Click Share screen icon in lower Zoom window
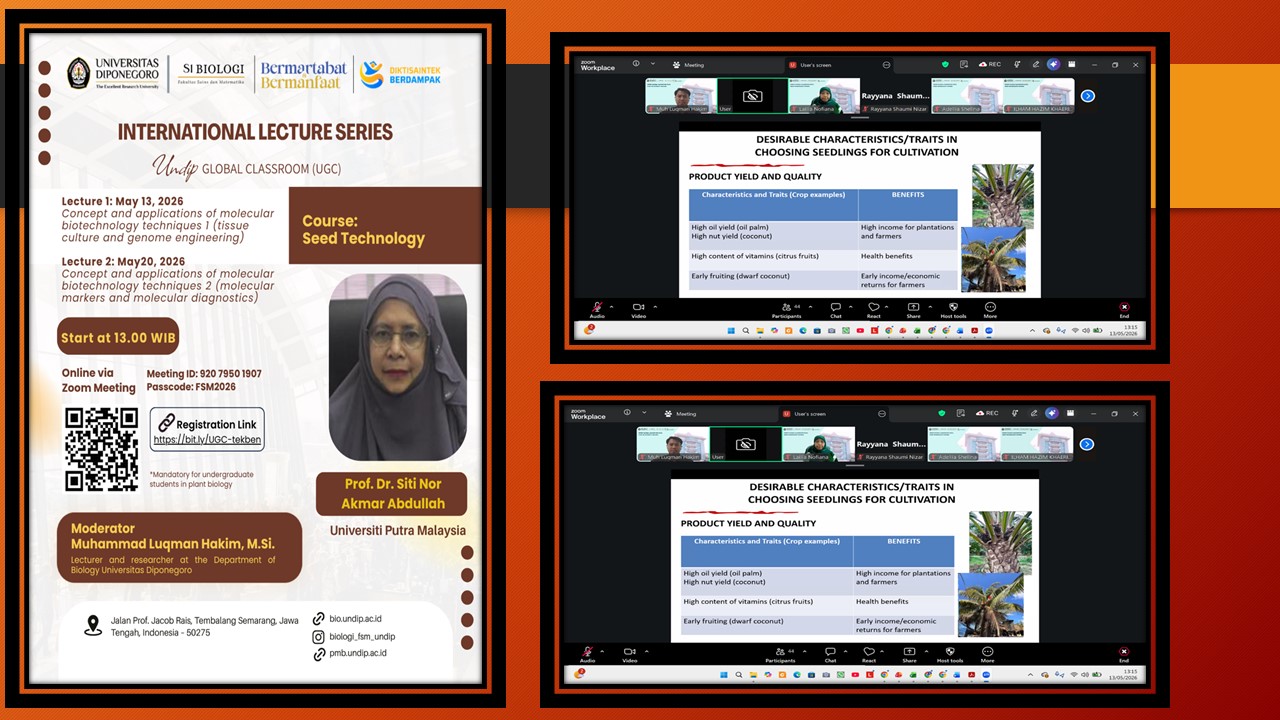1280x720 pixels. (x=909, y=652)
